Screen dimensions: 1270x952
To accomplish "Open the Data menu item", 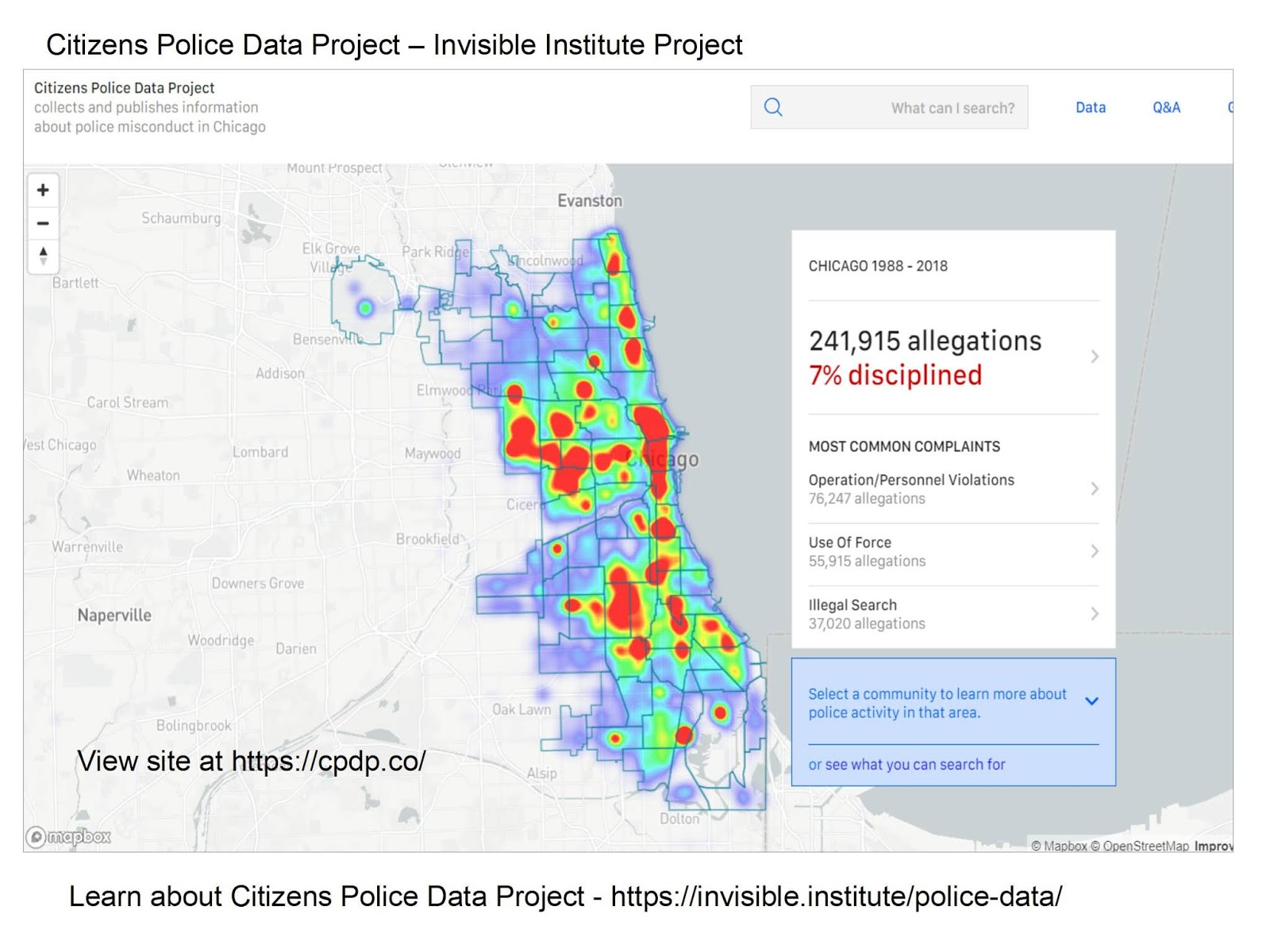I will click(1091, 107).
